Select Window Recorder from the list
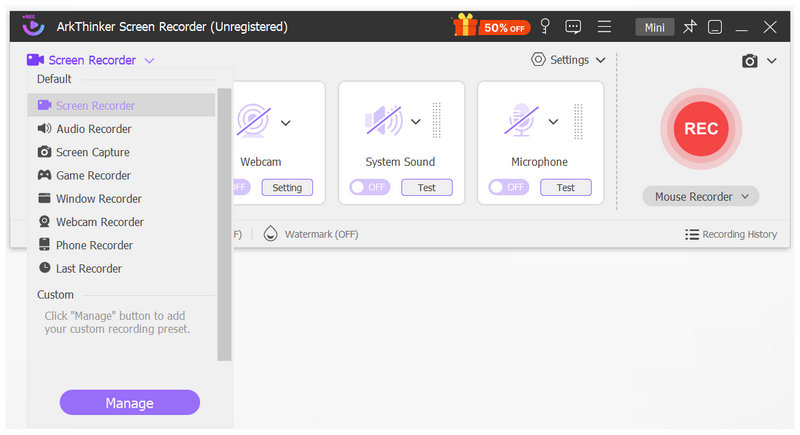 pyautogui.click(x=121, y=198)
